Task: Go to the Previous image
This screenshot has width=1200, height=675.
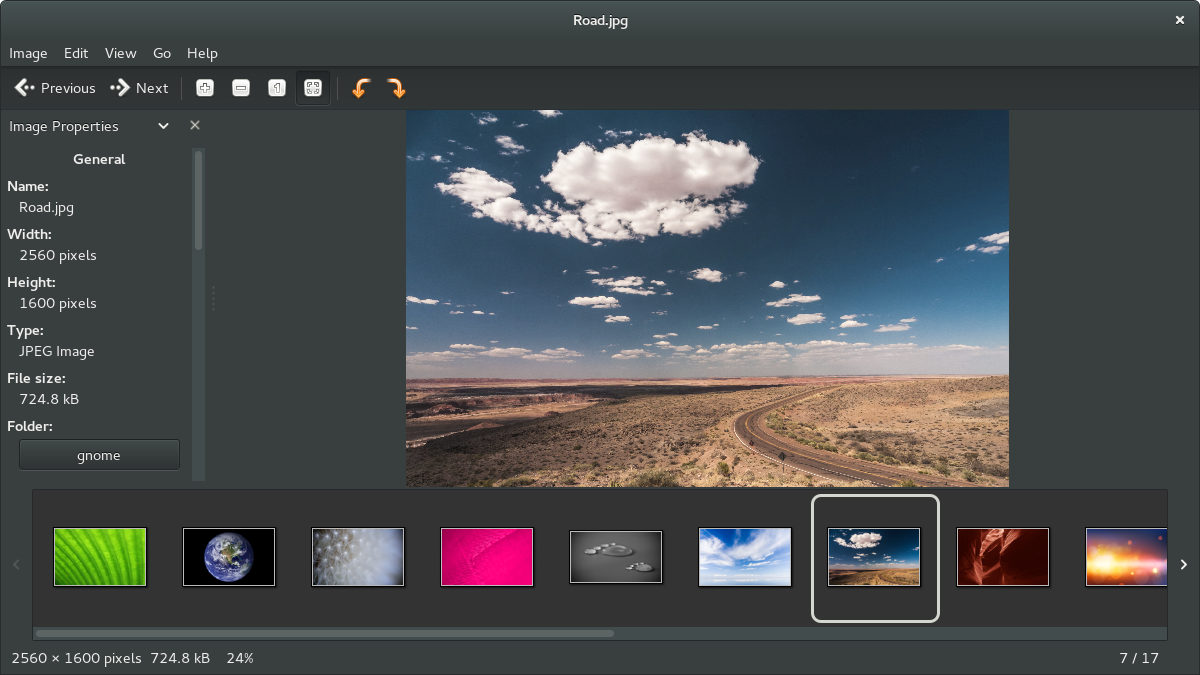Action: (x=54, y=88)
